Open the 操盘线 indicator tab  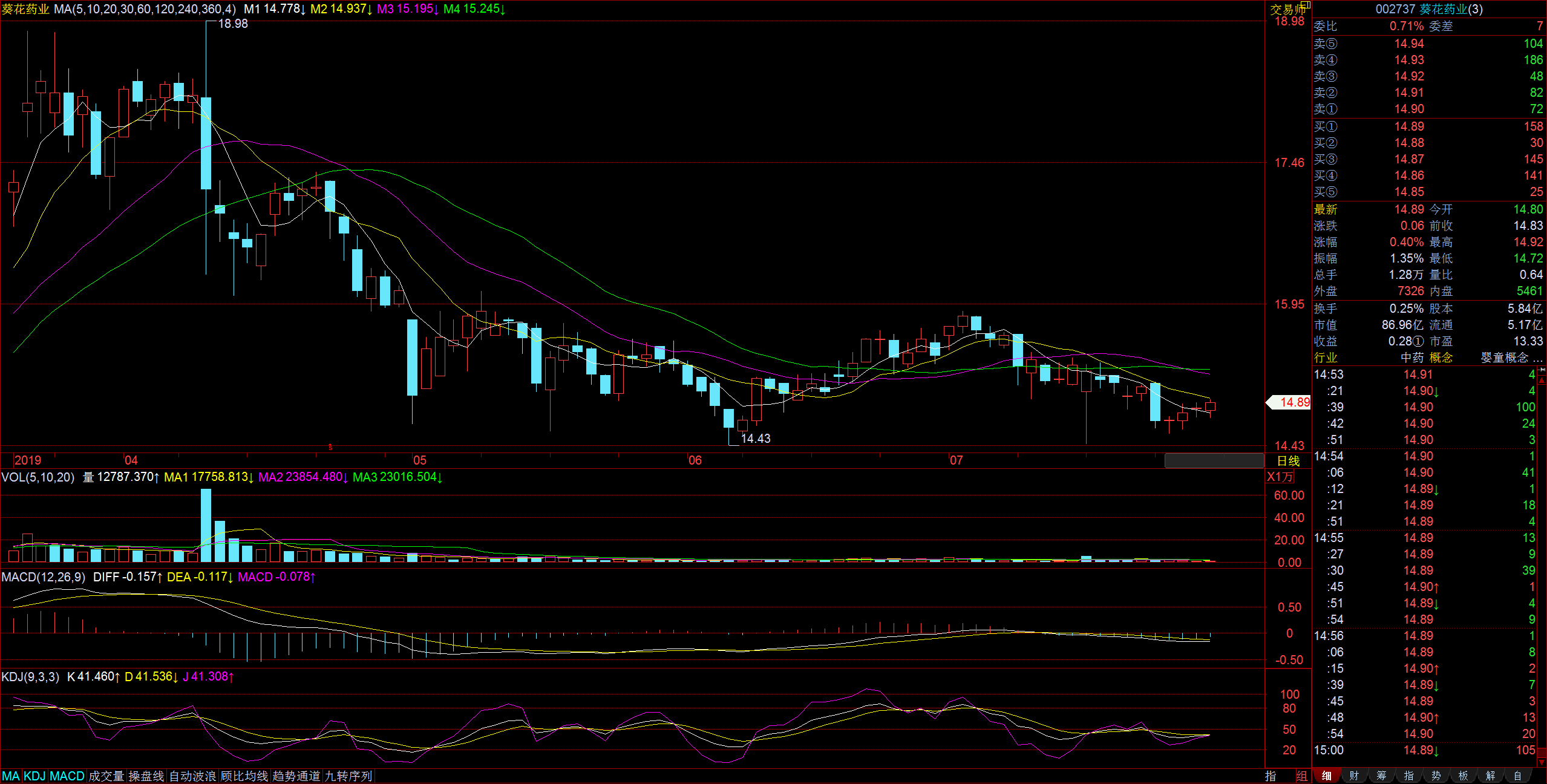click(146, 776)
